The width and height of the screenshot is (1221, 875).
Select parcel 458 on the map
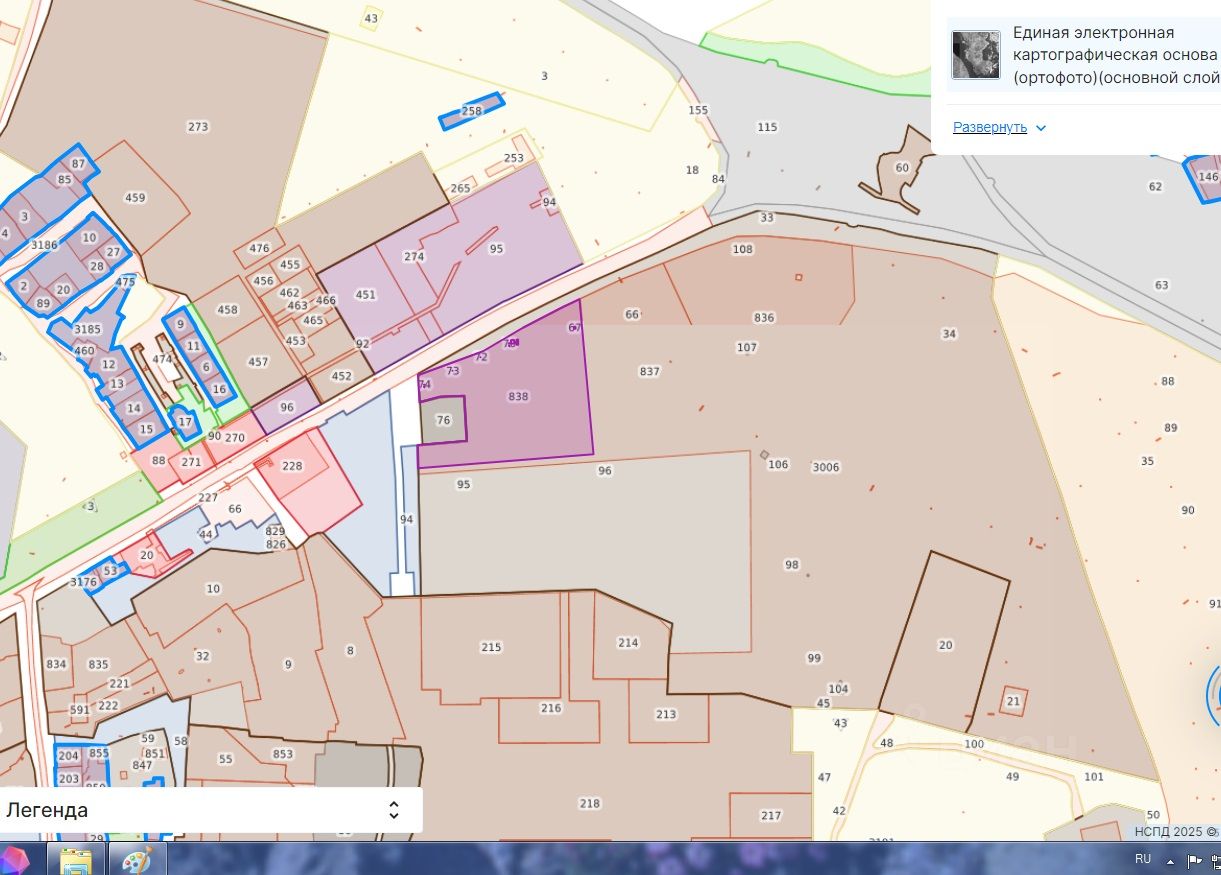228,310
